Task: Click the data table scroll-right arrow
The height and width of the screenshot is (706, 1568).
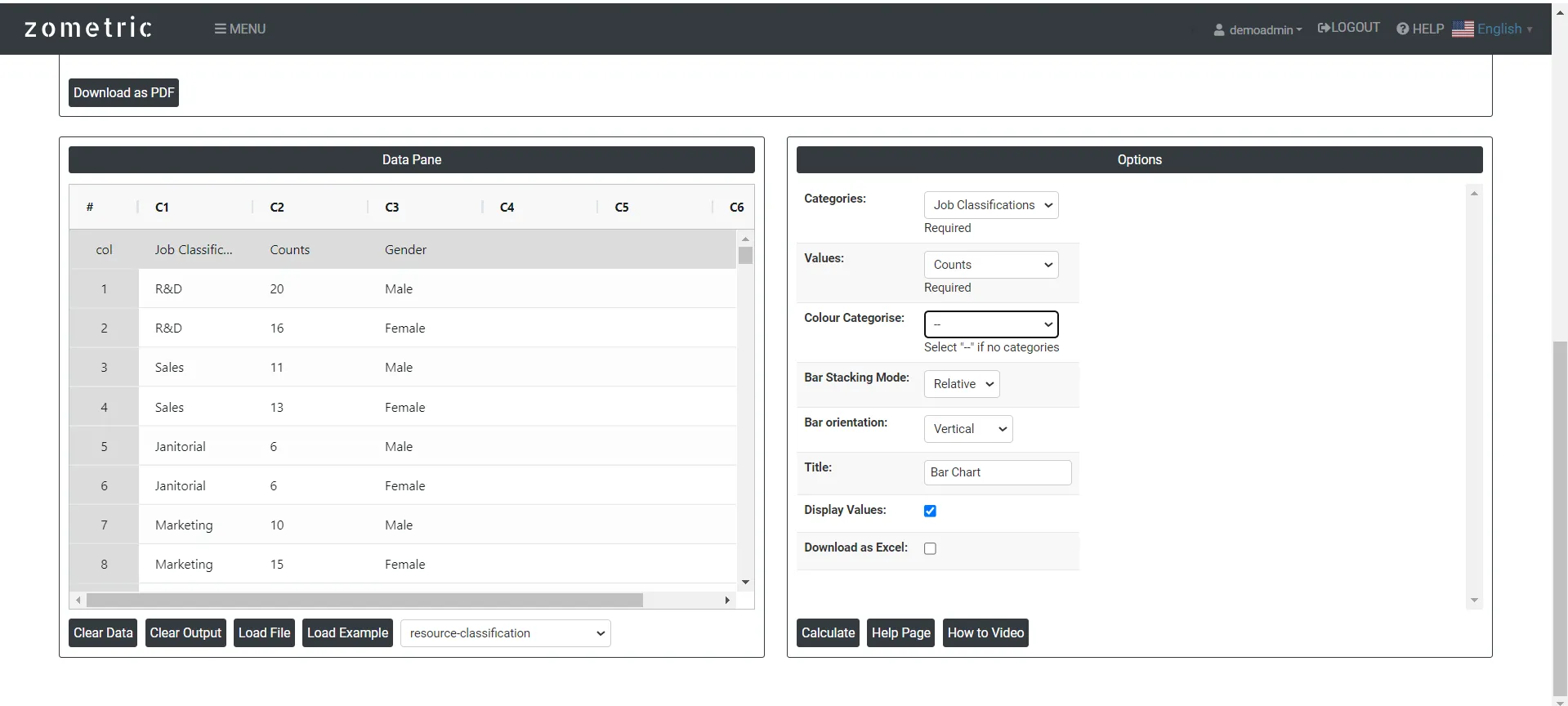Action: 727,600
